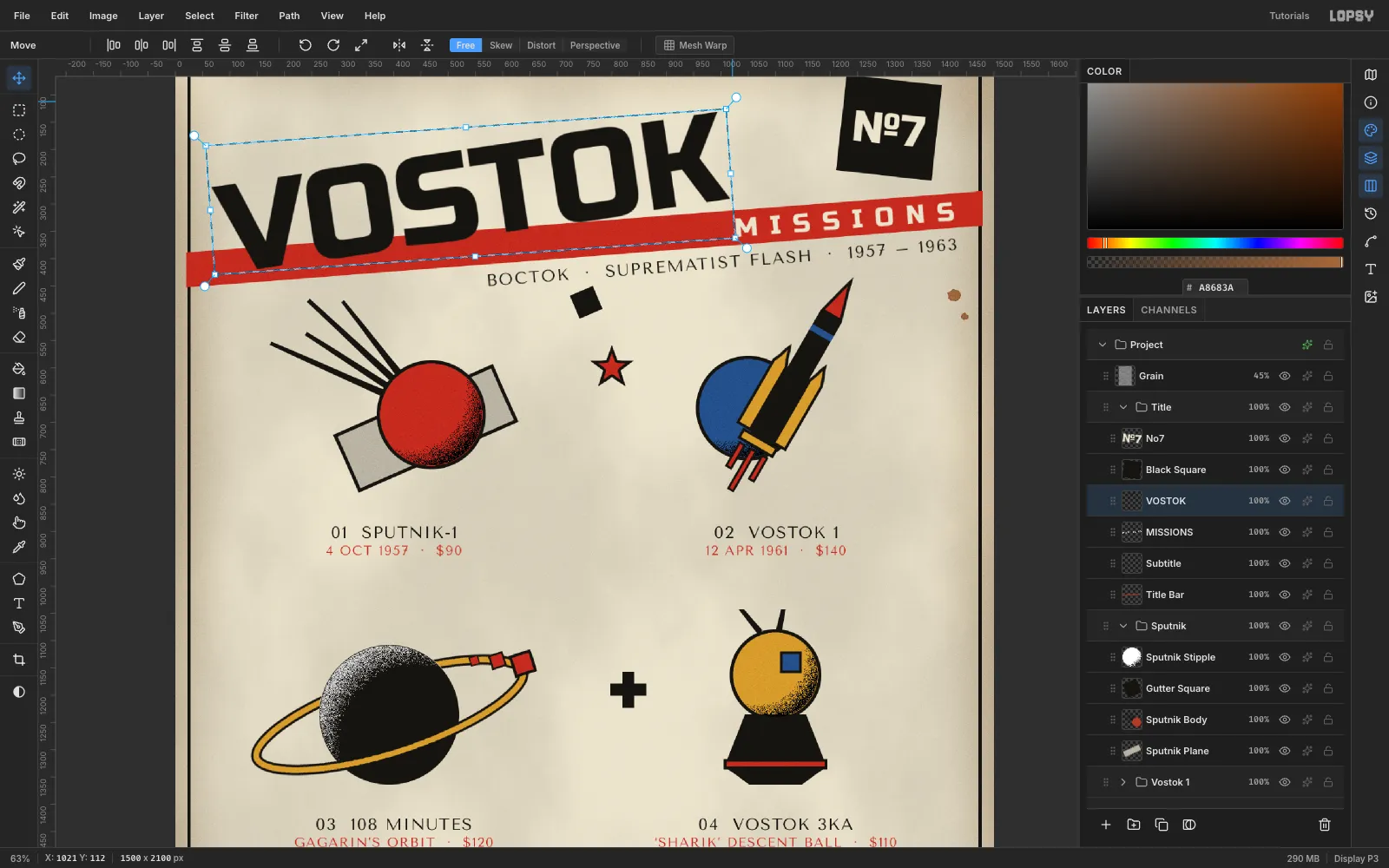Image resolution: width=1389 pixels, height=868 pixels.
Task: Lock the No7 layer
Action: click(x=1328, y=438)
